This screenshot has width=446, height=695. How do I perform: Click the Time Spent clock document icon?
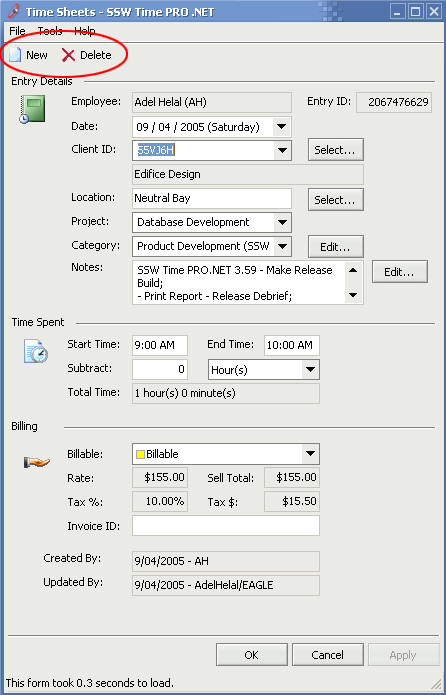[36, 352]
